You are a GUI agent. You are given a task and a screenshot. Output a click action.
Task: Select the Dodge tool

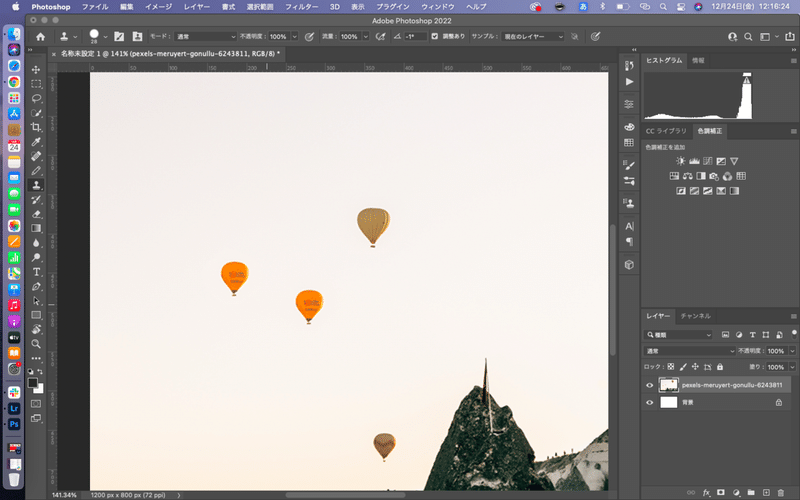[36, 257]
